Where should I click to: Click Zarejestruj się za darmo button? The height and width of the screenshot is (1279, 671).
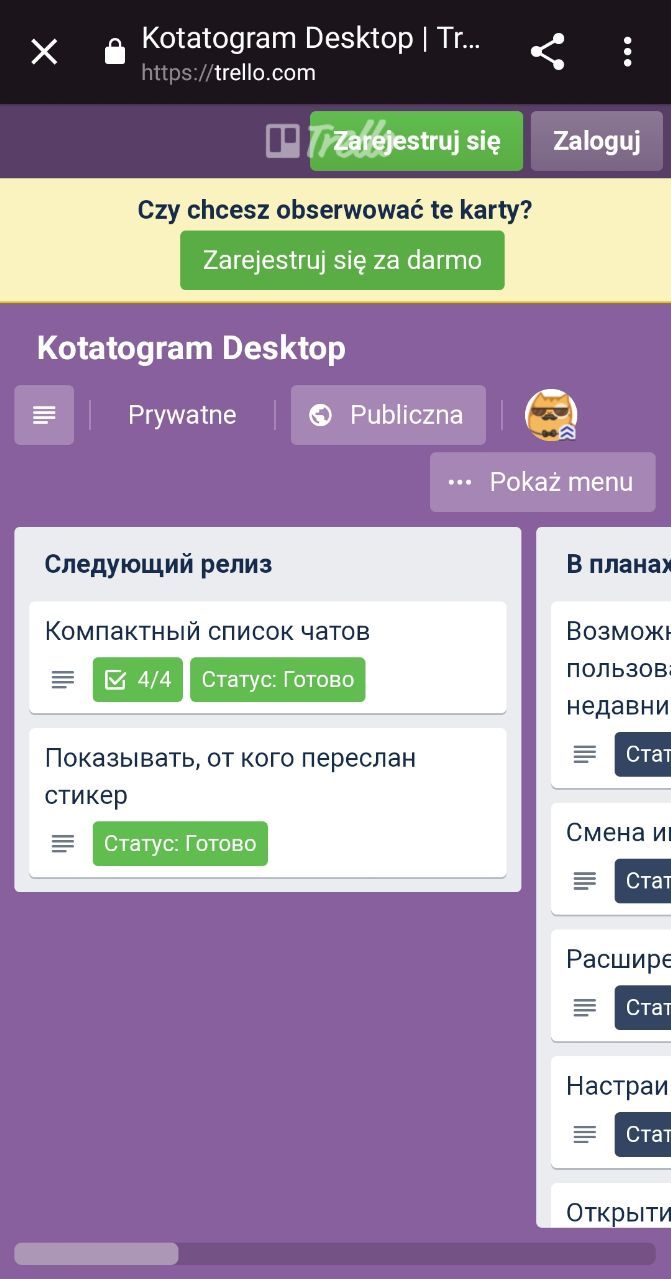click(x=342, y=260)
